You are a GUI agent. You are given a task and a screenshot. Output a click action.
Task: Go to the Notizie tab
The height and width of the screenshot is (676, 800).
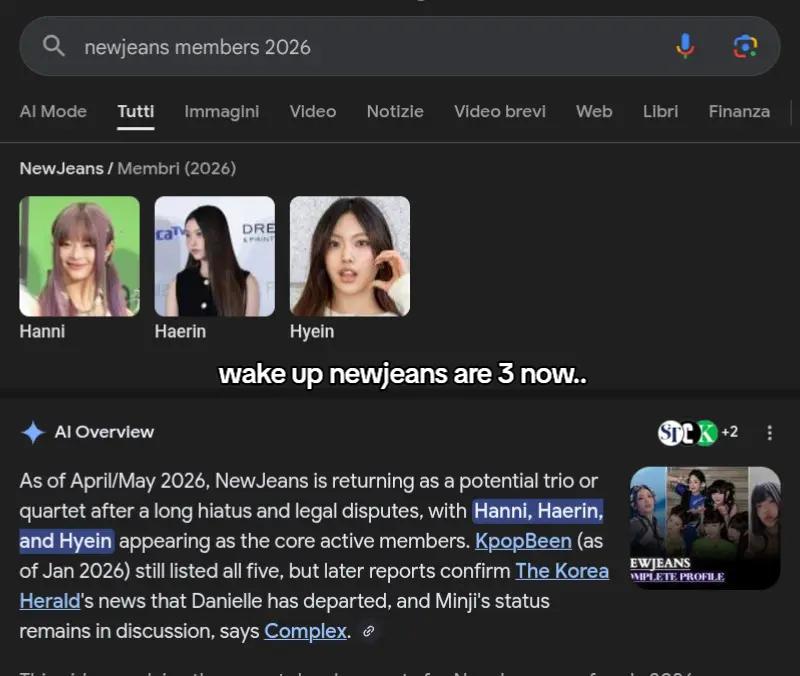coord(395,111)
